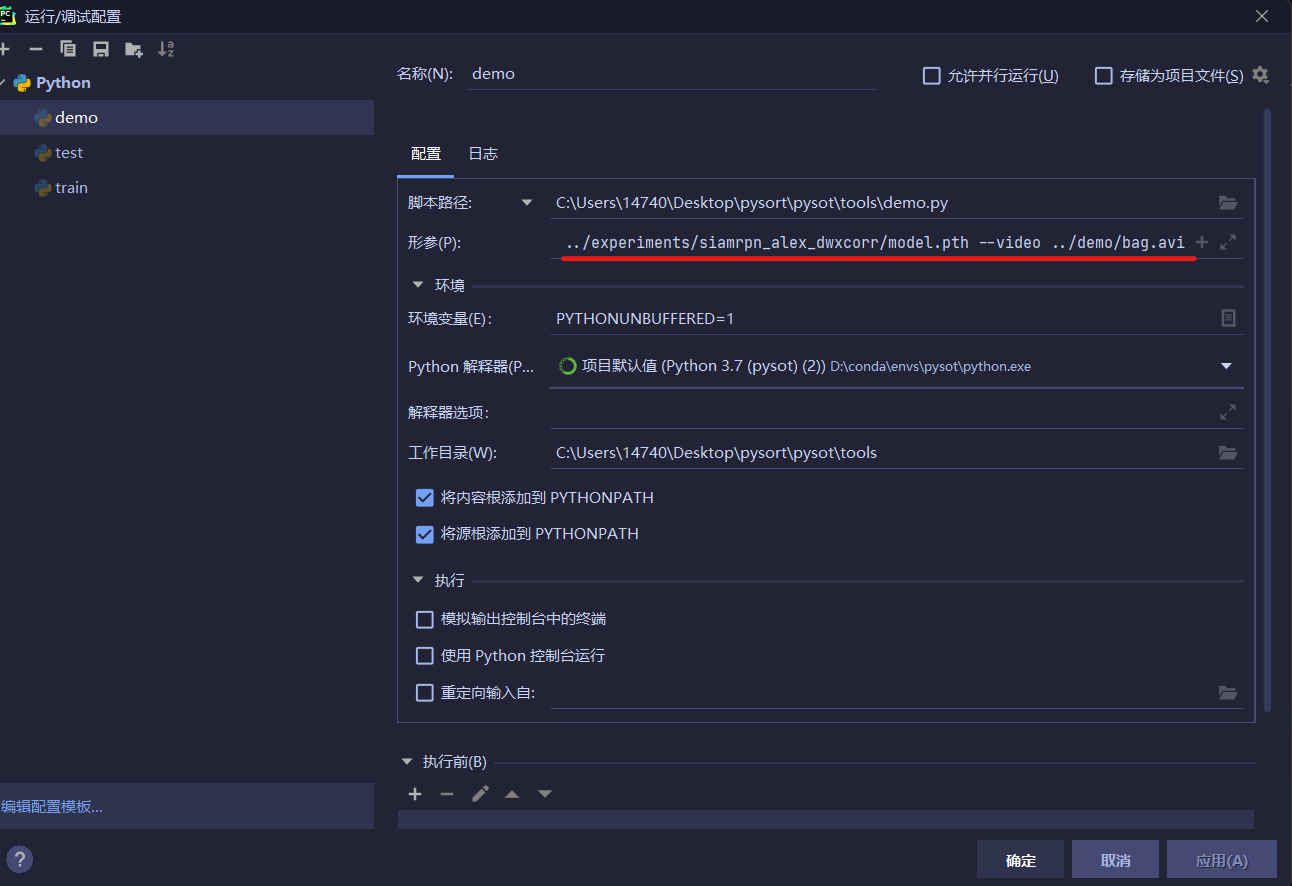Browse for working directory folder icon

1228,453
